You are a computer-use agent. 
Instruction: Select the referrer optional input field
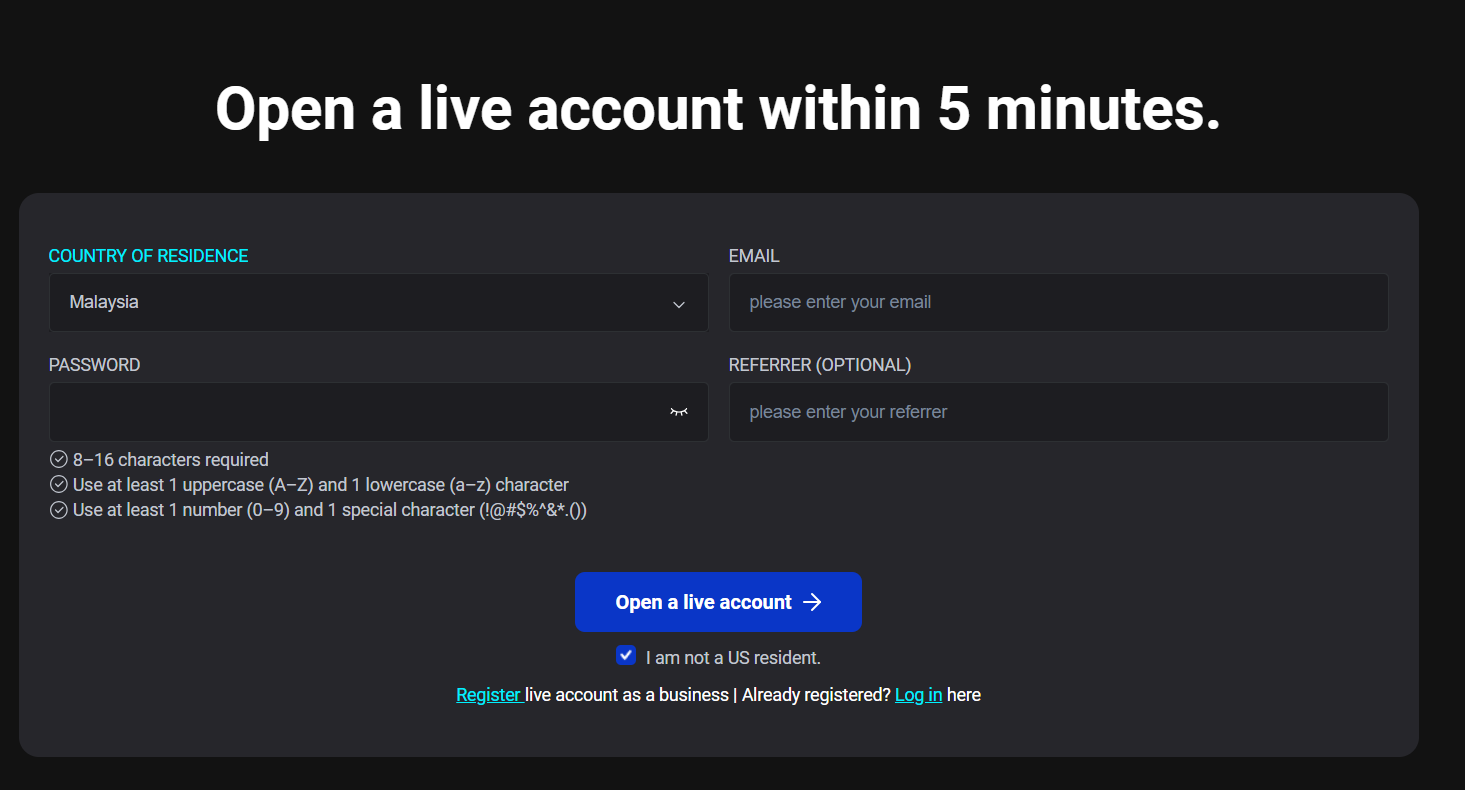pyautogui.click(x=1058, y=412)
